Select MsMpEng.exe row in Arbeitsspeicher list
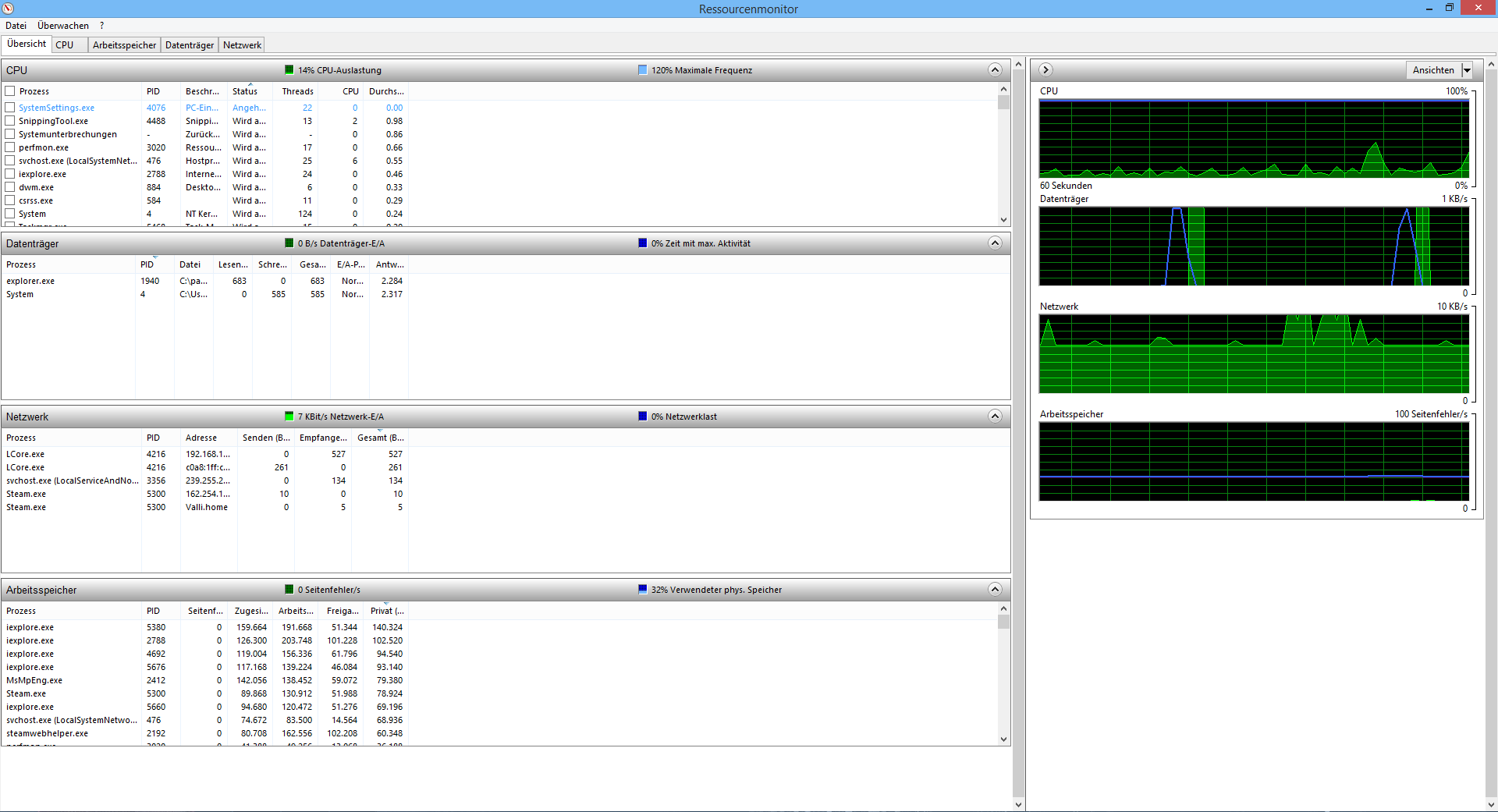Image resolution: width=1498 pixels, height=812 pixels. click(x=204, y=680)
